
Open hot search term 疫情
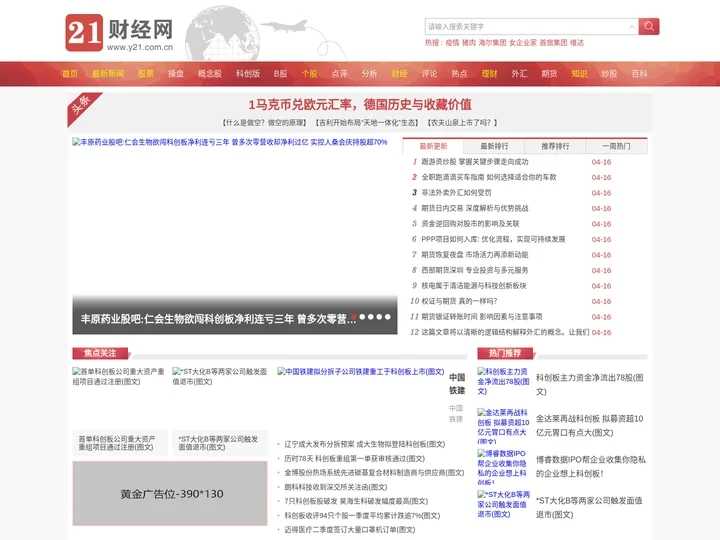click(452, 43)
